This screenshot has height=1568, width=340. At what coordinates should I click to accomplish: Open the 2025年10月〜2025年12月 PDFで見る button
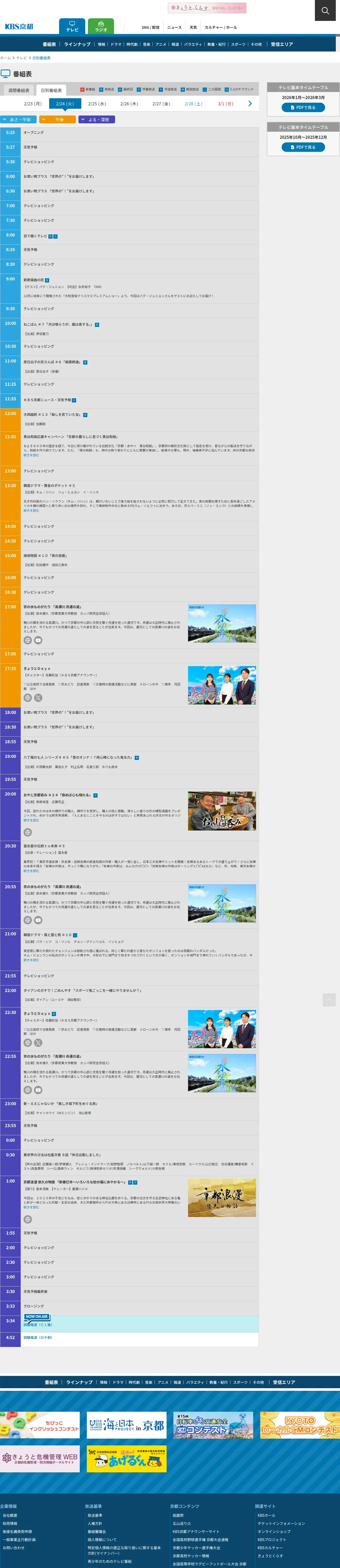click(303, 147)
